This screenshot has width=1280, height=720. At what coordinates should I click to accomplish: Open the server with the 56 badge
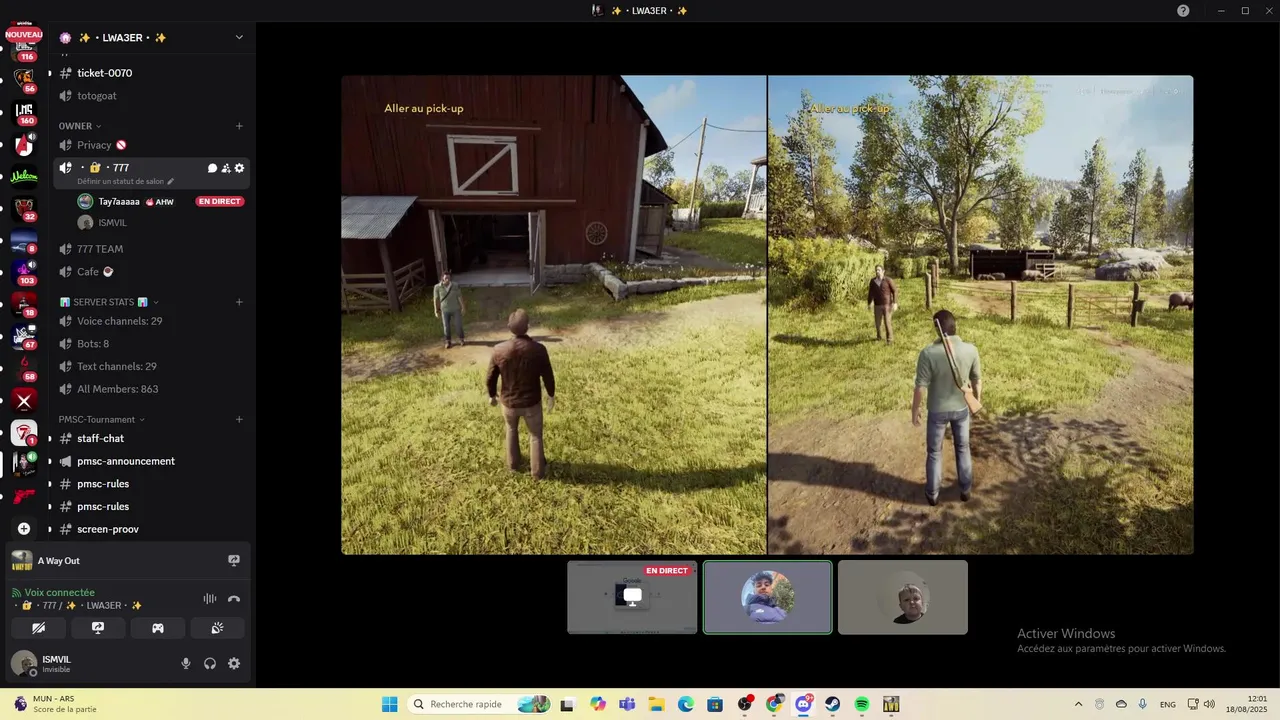coord(24,79)
